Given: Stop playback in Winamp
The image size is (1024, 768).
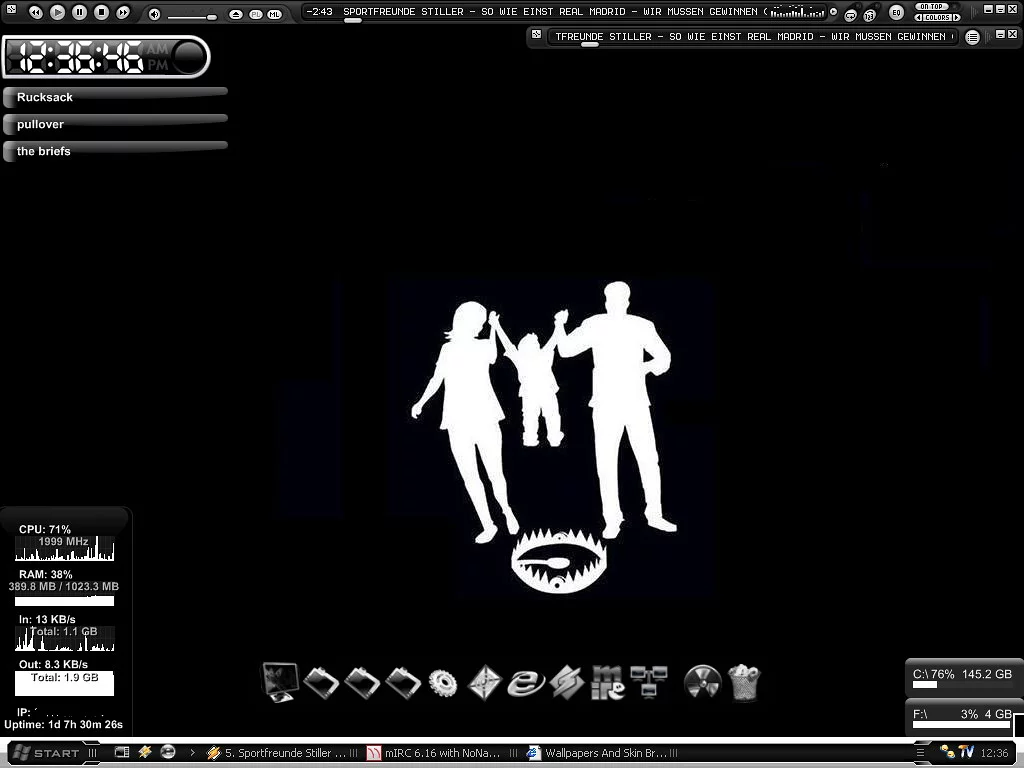Looking at the screenshot, I should [x=101, y=13].
